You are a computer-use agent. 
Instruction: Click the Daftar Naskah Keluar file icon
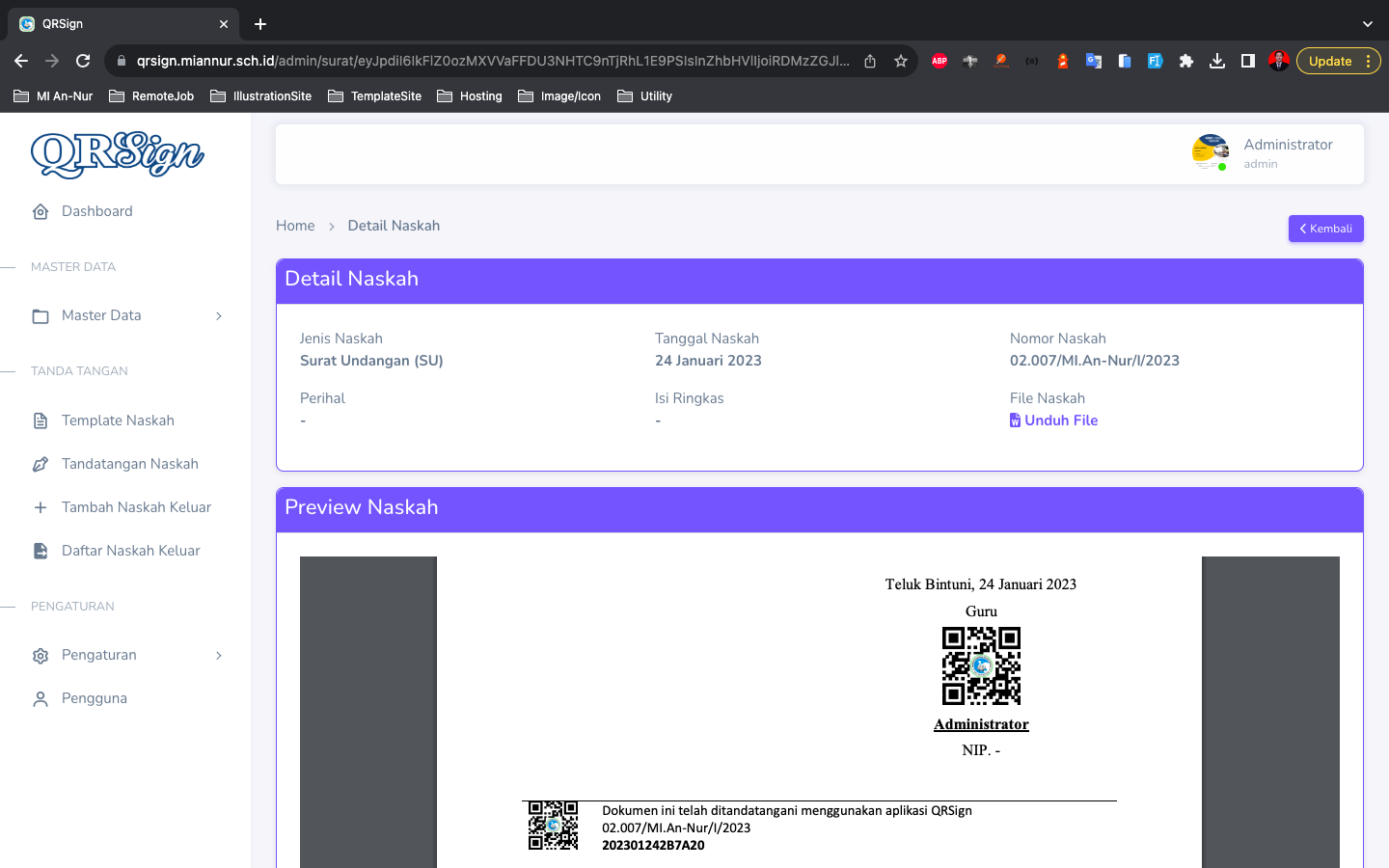point(41,551)
